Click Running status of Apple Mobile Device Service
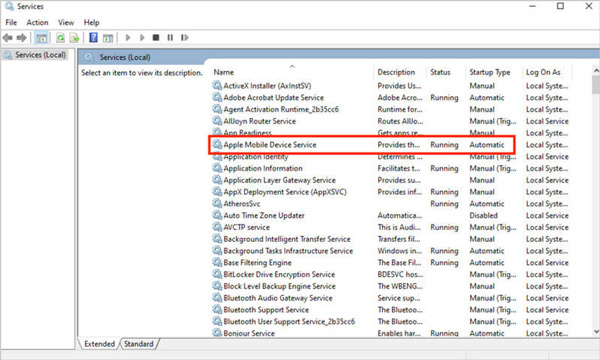 pyautogui.click(x=444, y=145)
